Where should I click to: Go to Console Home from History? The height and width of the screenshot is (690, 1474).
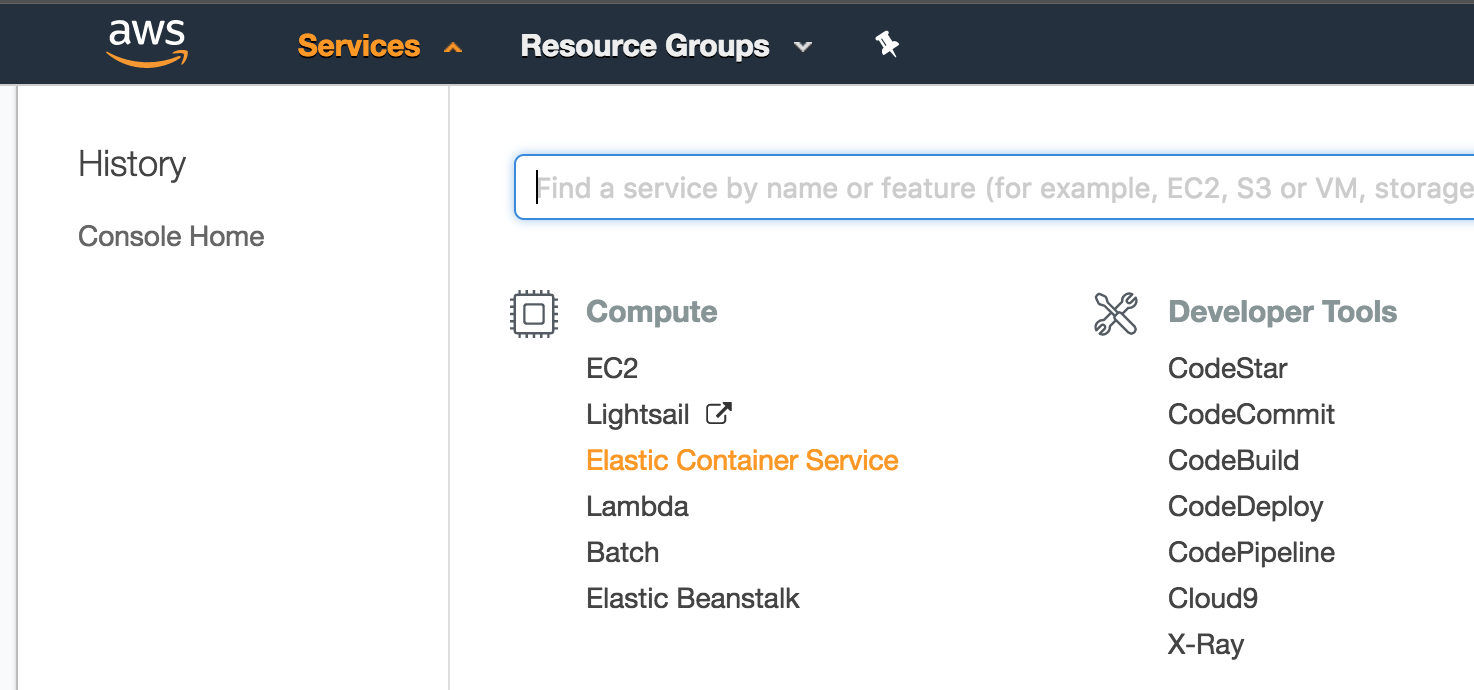click(x=171, y=237)
